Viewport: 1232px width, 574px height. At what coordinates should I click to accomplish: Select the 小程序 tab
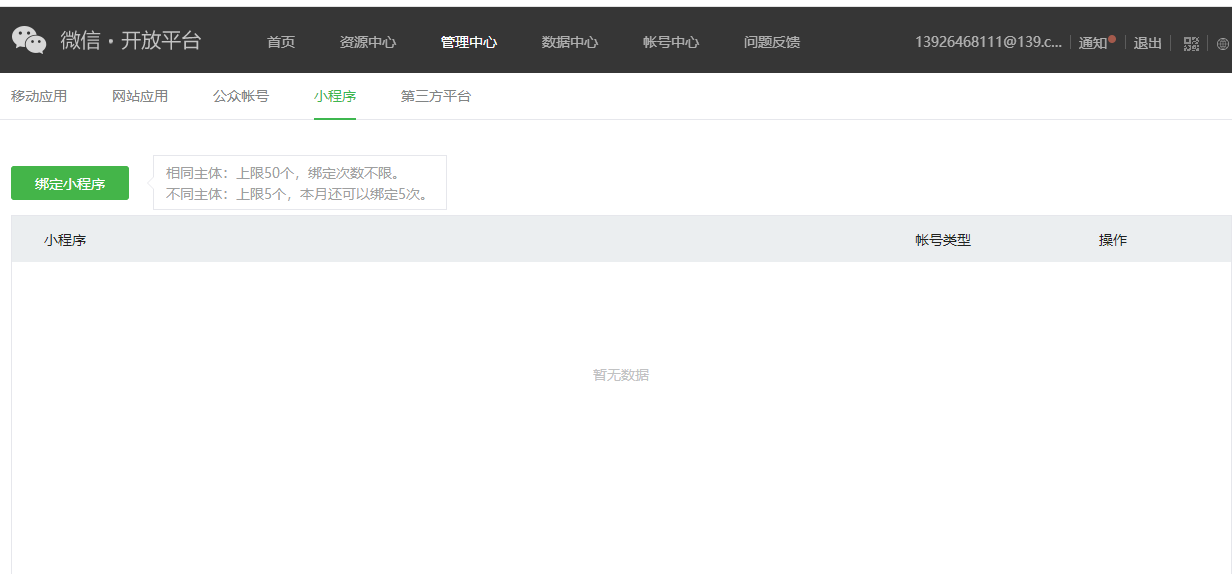[335, 96]
